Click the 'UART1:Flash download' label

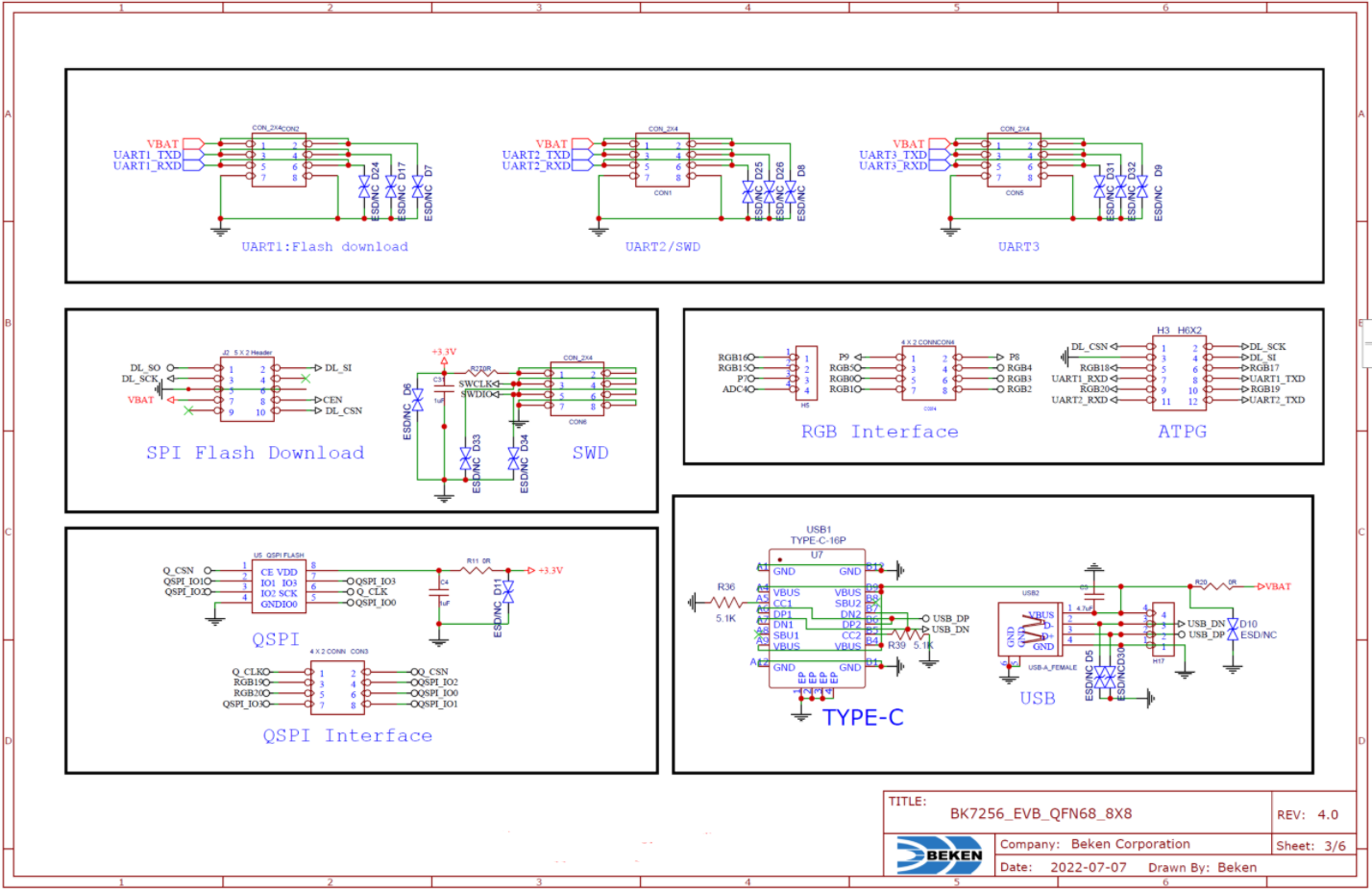[325, 247]
